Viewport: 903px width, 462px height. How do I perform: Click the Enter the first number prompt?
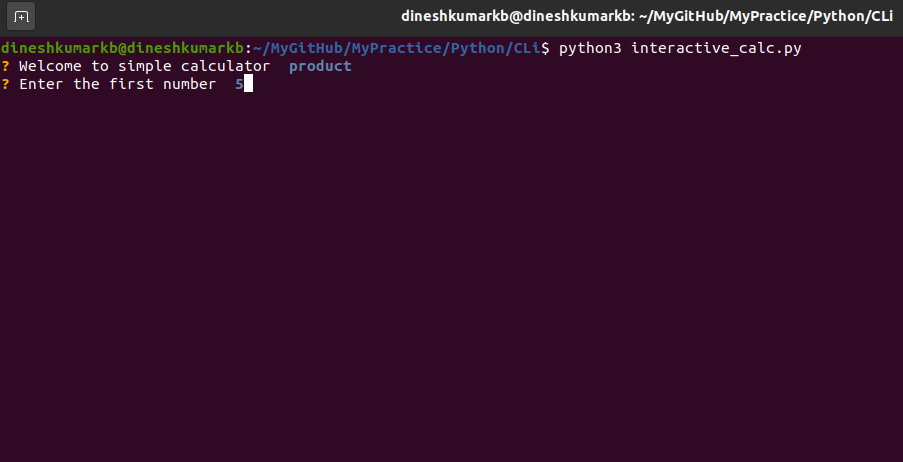[x=117, y=84]
